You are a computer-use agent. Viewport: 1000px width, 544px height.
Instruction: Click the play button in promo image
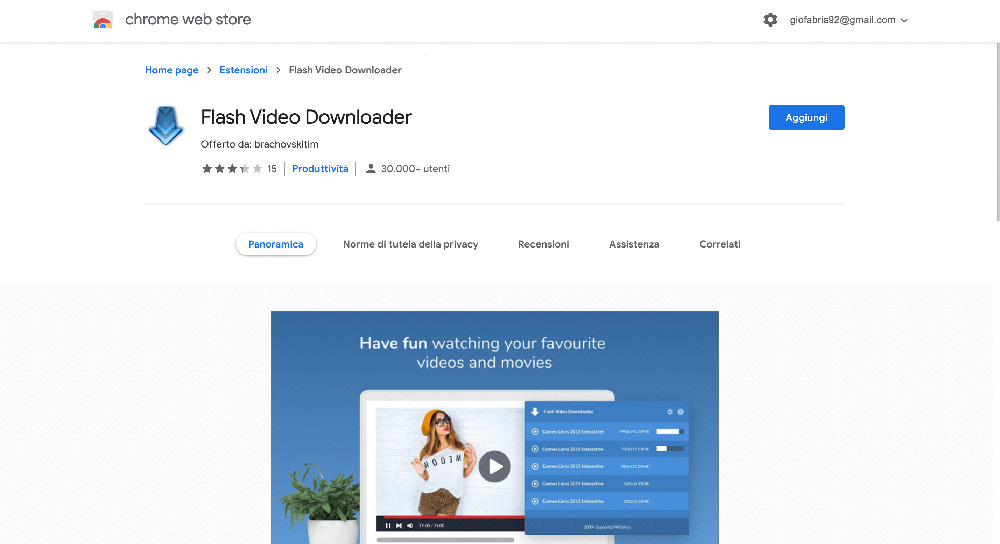pos(494,467)
